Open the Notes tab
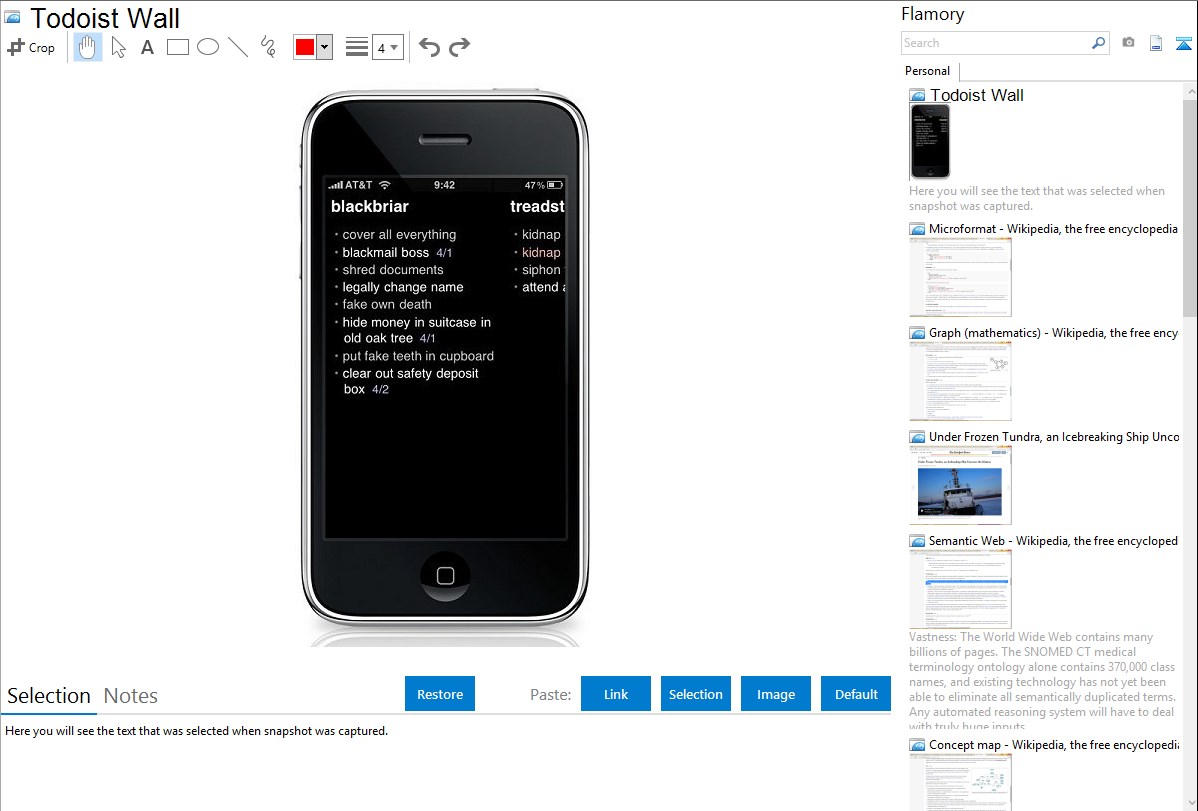This screenshot has width=1198, height=811. pos(131,696)
